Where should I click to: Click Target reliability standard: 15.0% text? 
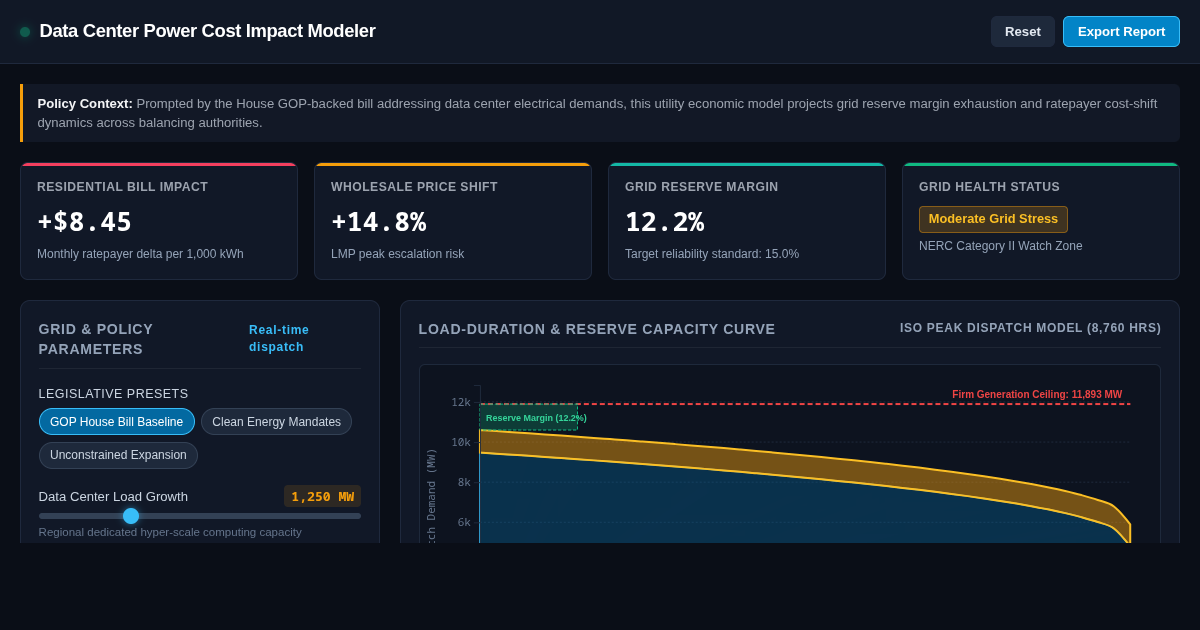(712, 254)
